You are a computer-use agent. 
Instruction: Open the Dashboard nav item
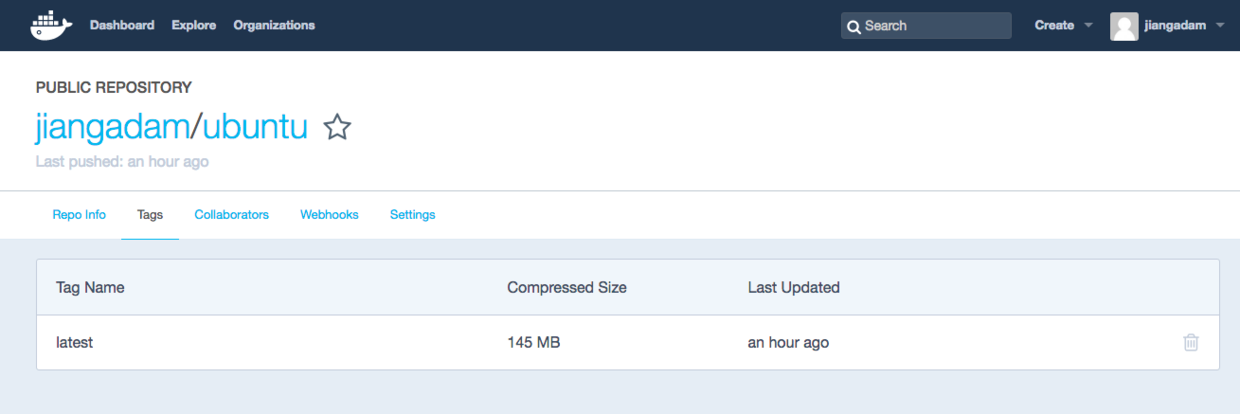(x=122, y=25)
